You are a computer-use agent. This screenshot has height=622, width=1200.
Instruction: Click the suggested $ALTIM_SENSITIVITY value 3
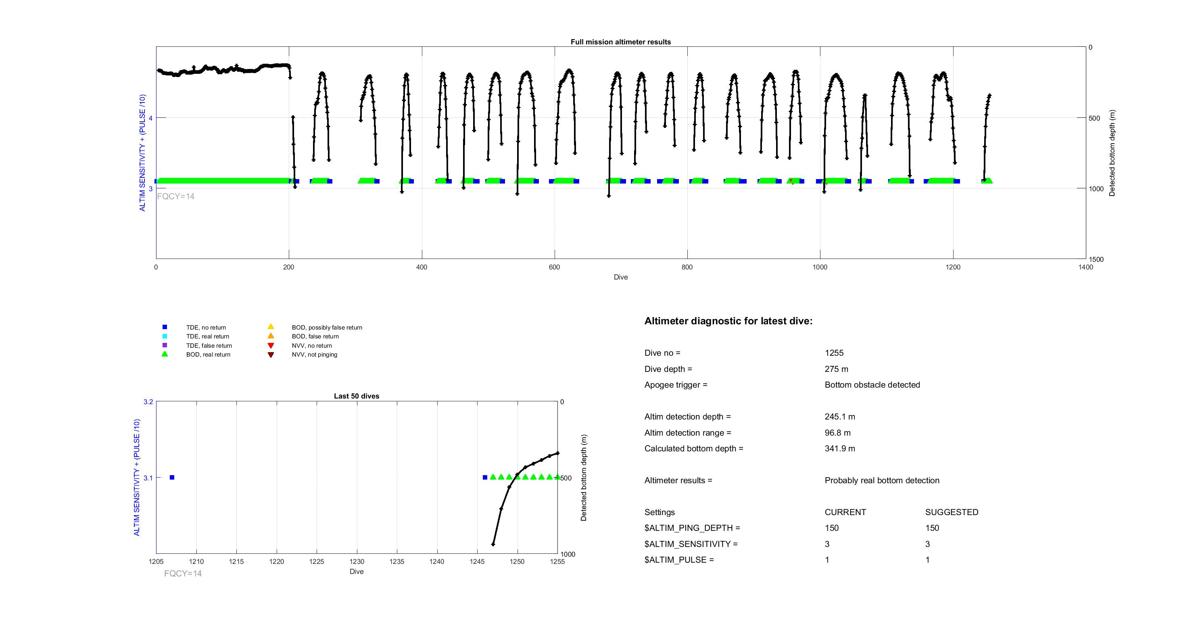pyautogui.click(x=927, y=544)
